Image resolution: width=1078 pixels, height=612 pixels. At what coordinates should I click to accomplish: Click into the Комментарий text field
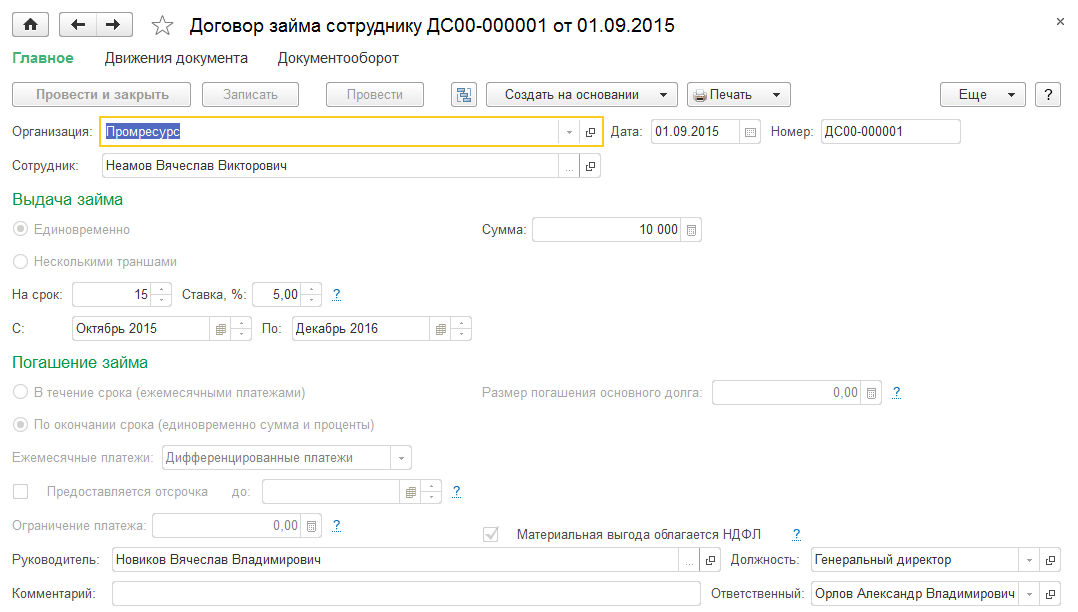point(406,594)
